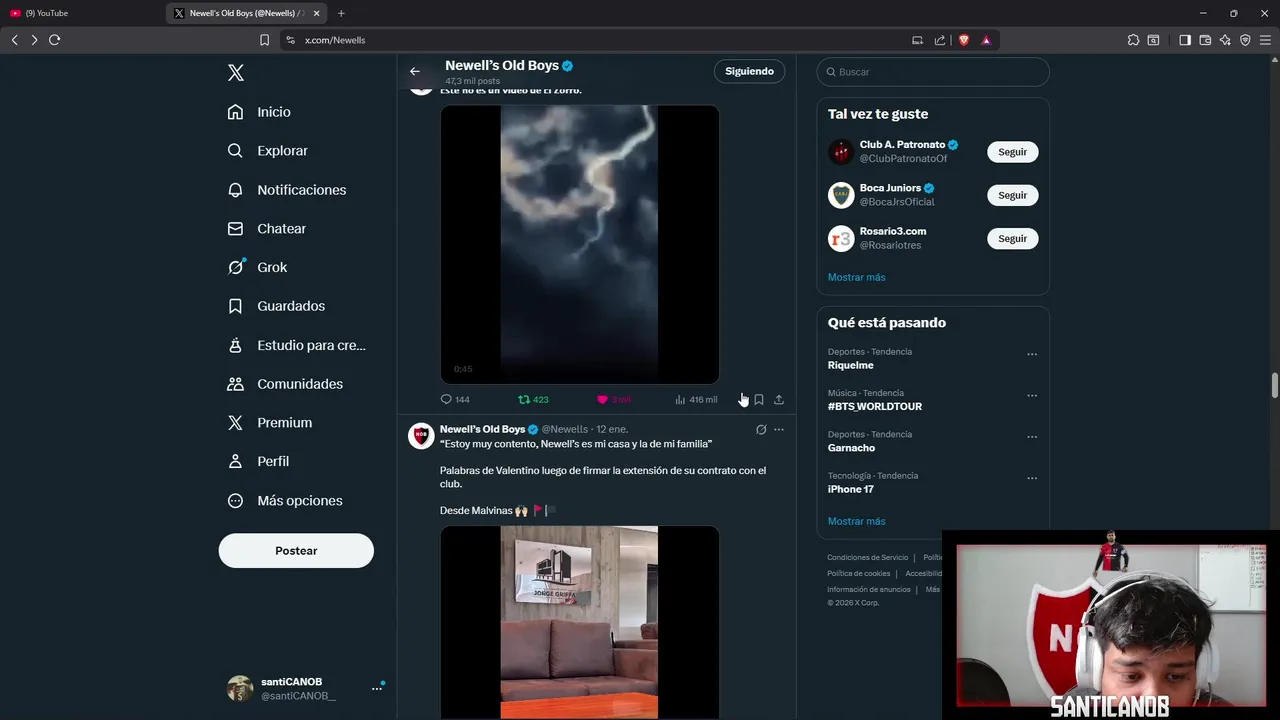The width and height of the screenshot is (1280, 720).
Task: Open Grok from the sidebar
Action: [257, 267]
